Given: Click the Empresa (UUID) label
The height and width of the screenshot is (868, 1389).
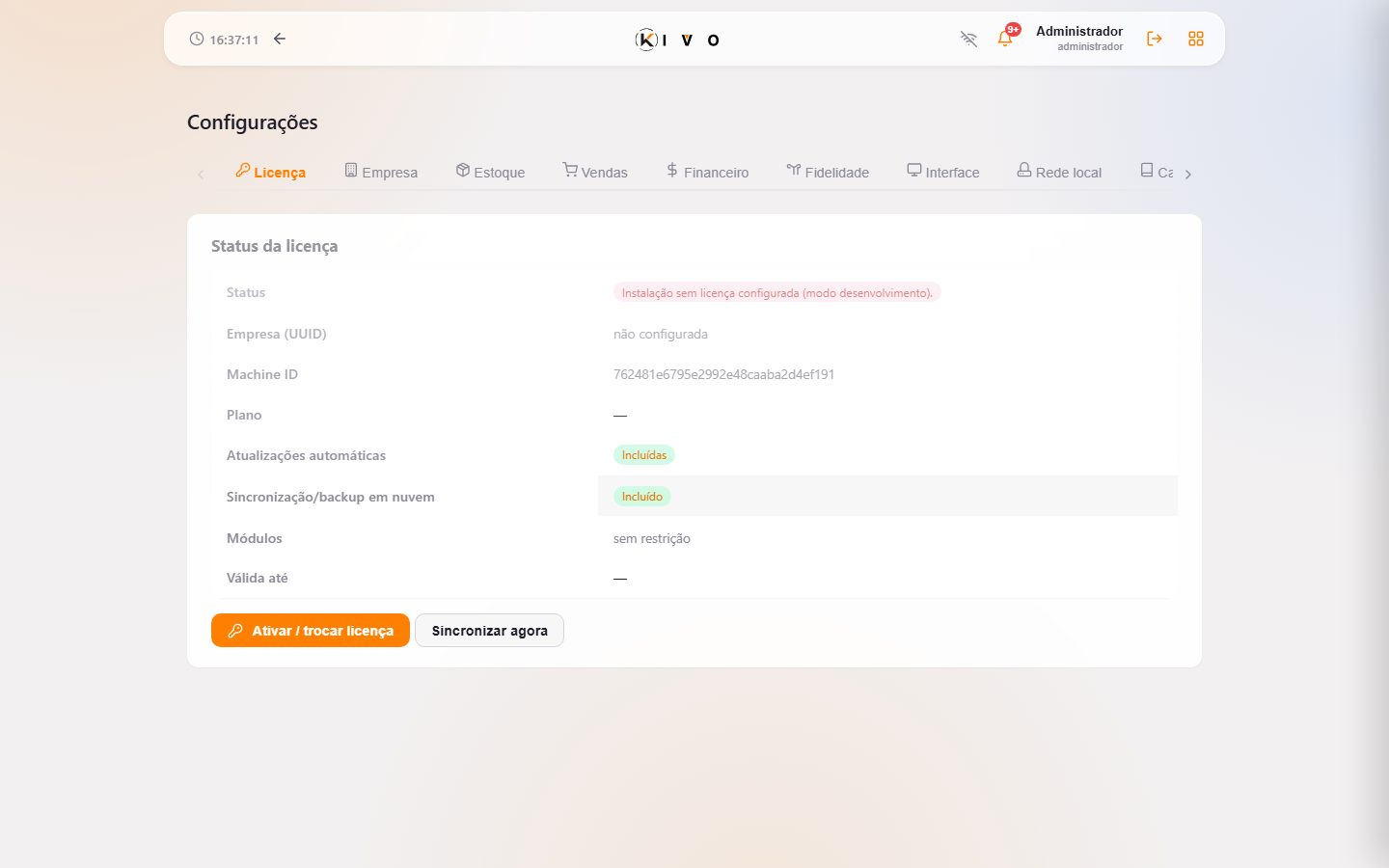Looking at the screenshot, I should coord(277,334).
